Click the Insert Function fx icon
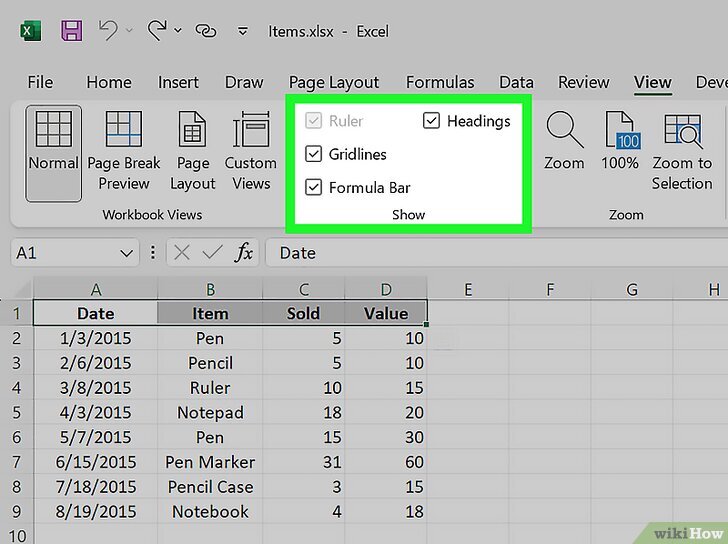 point(244,253)
